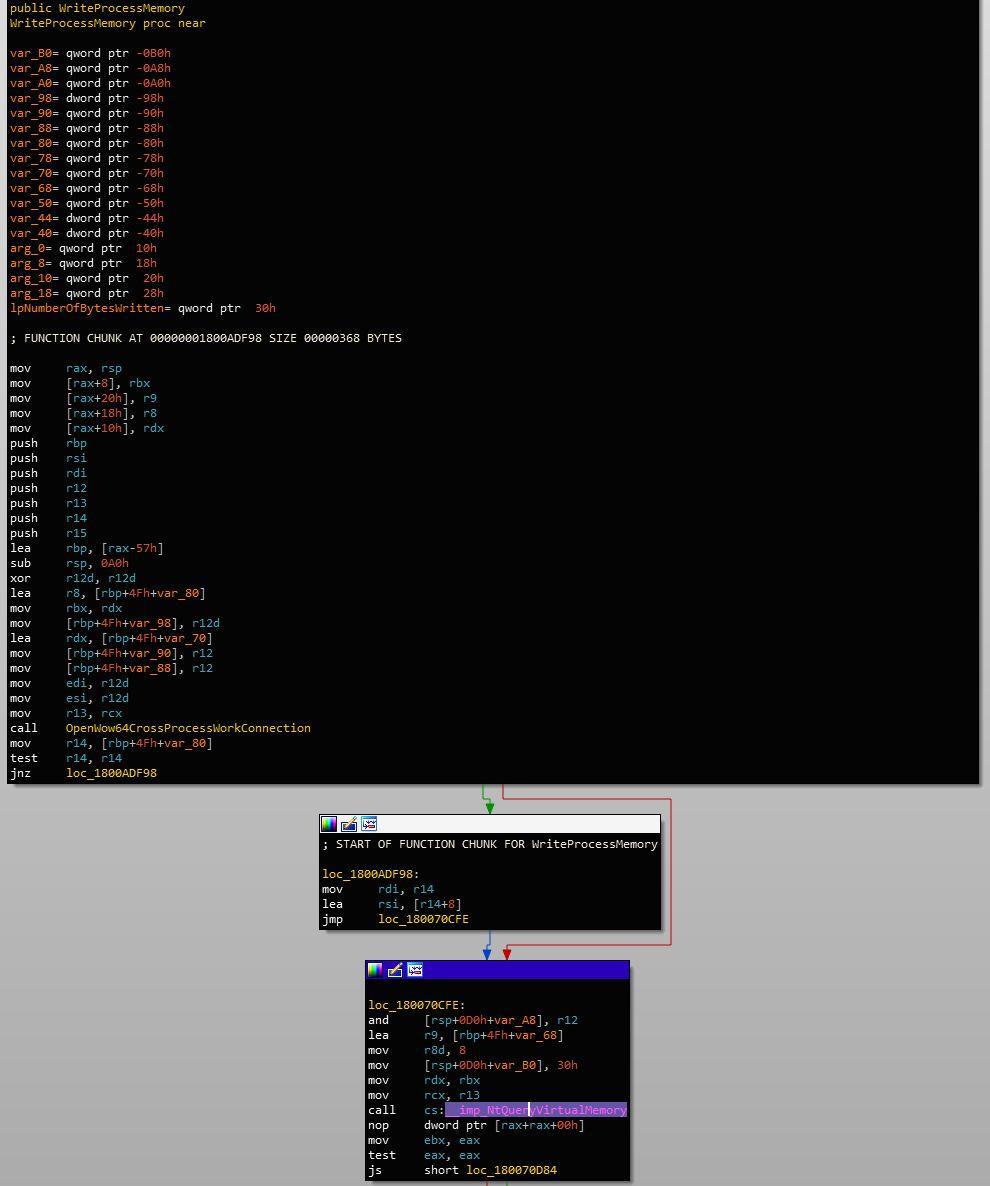The height and width of the screenshot is (1186, 990).
Task: Click the var_98 dword variable definition
Action: click(x=87, y=98)
